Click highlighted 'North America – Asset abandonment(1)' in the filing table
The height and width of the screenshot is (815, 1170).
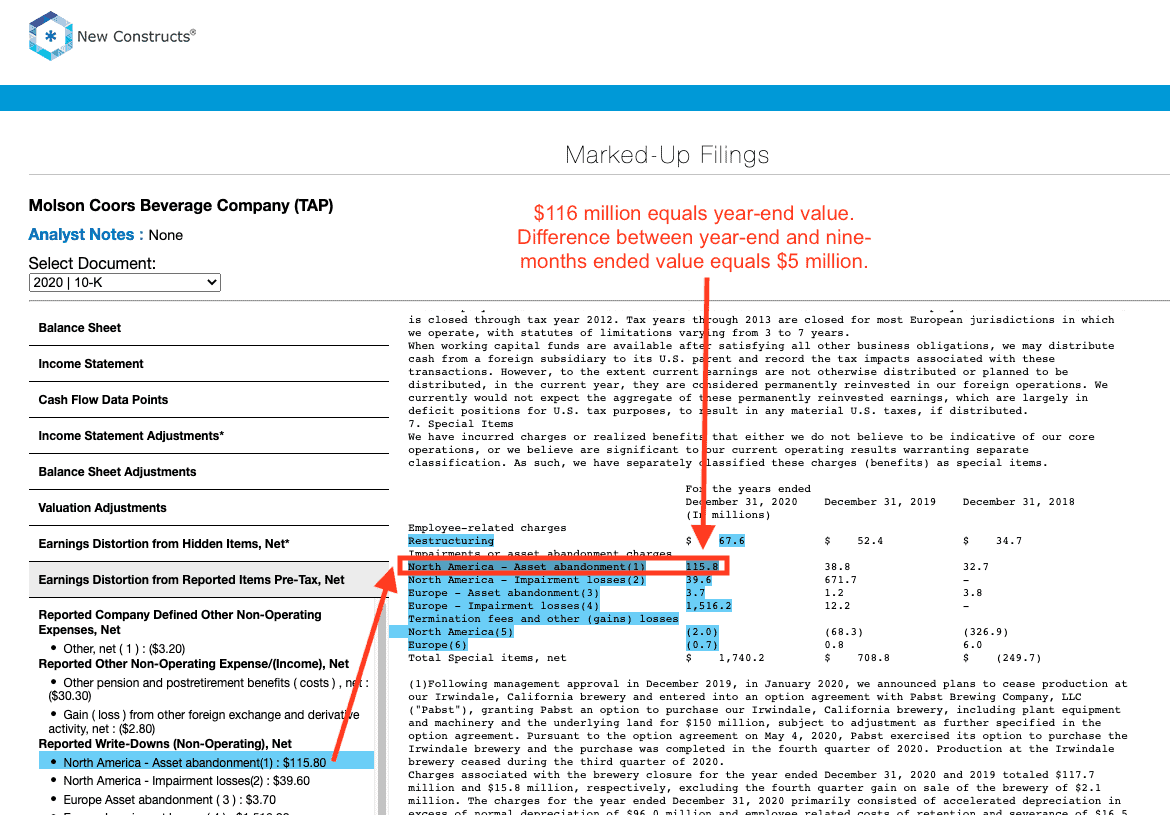[x=526, y=566]
